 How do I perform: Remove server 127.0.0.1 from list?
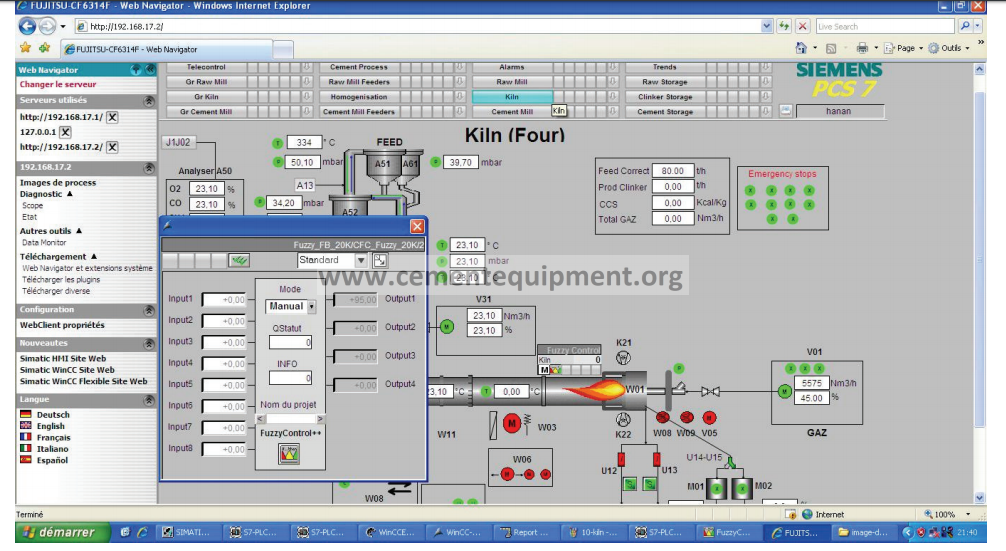click(x=65, y=132)
